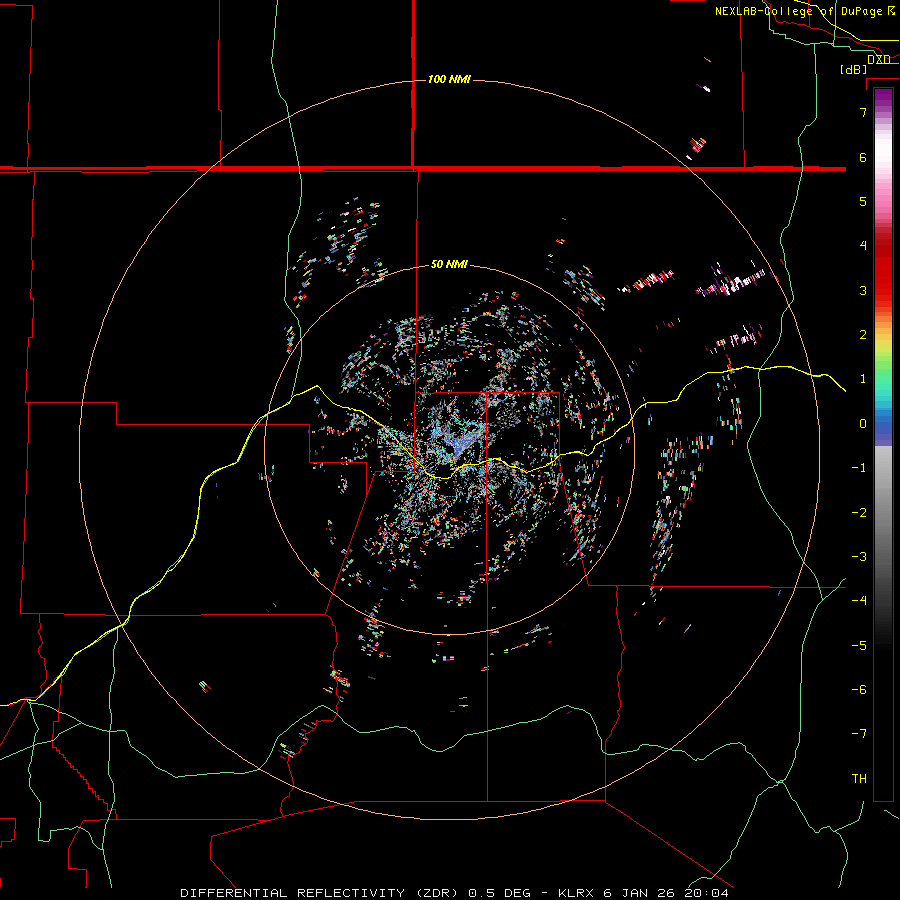The height and width of the screenshot is (900, 900).
Task: Click the scale label "7"
Action: [x=863, y=112]
